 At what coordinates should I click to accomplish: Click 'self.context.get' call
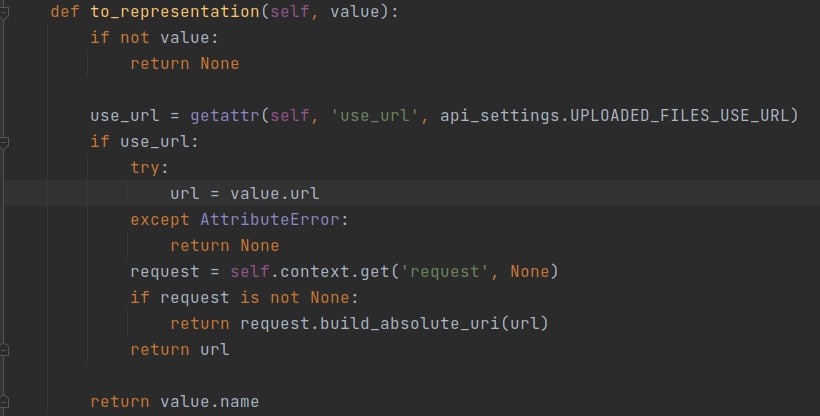[x=310, y=272]
